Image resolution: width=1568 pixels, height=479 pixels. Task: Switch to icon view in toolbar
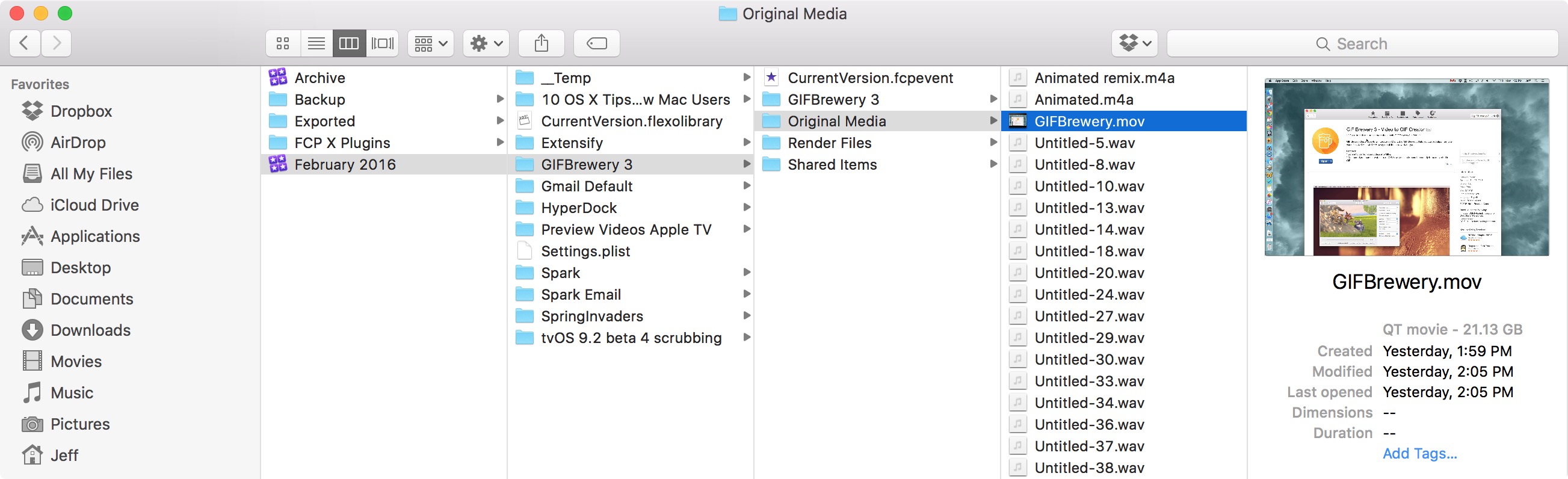[282, 43]
